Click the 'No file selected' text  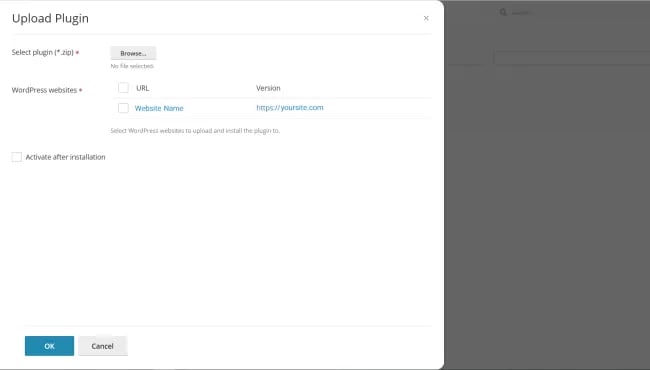(x=132, y=66)
